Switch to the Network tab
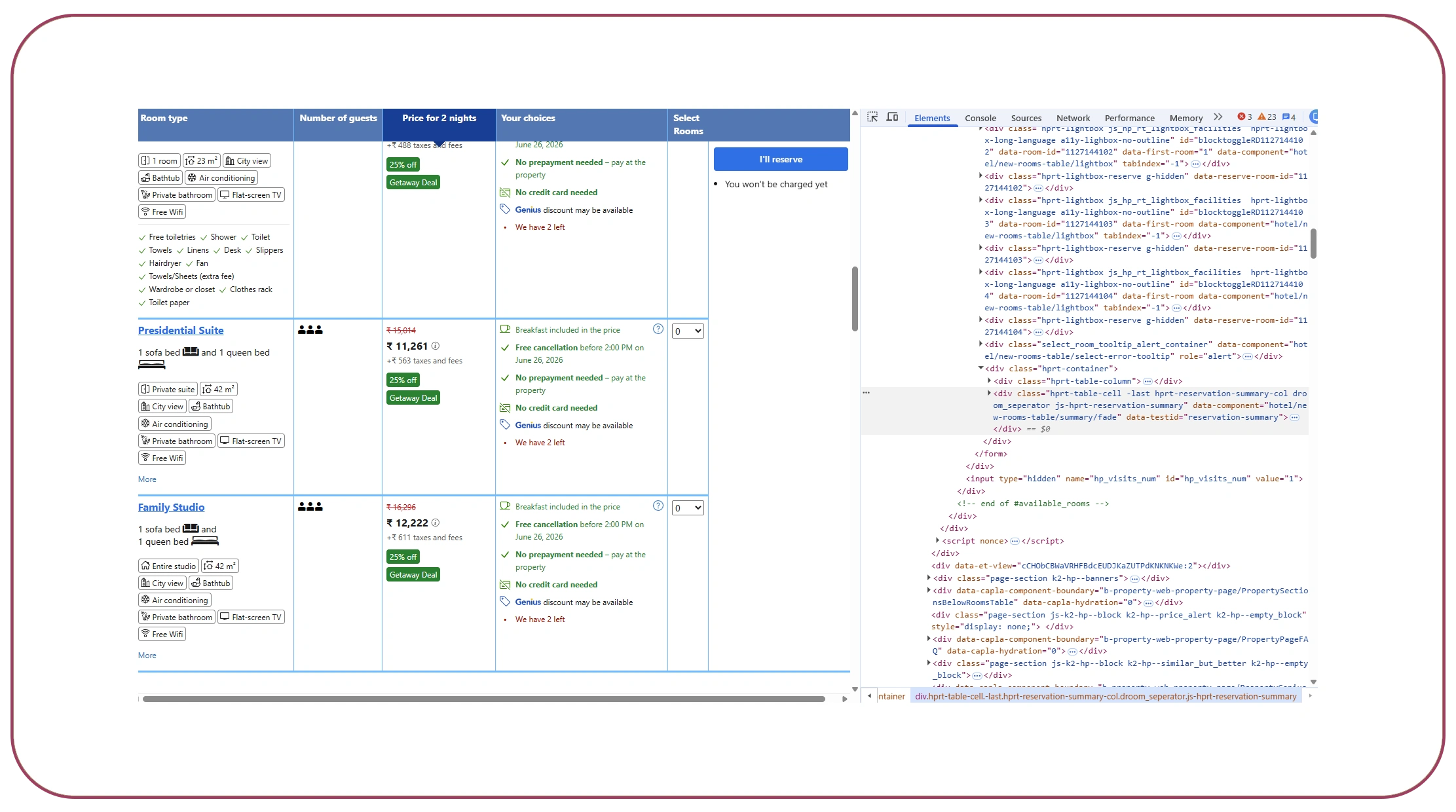Screen dimensions: 1456x812 click(x=1073, y=118)
